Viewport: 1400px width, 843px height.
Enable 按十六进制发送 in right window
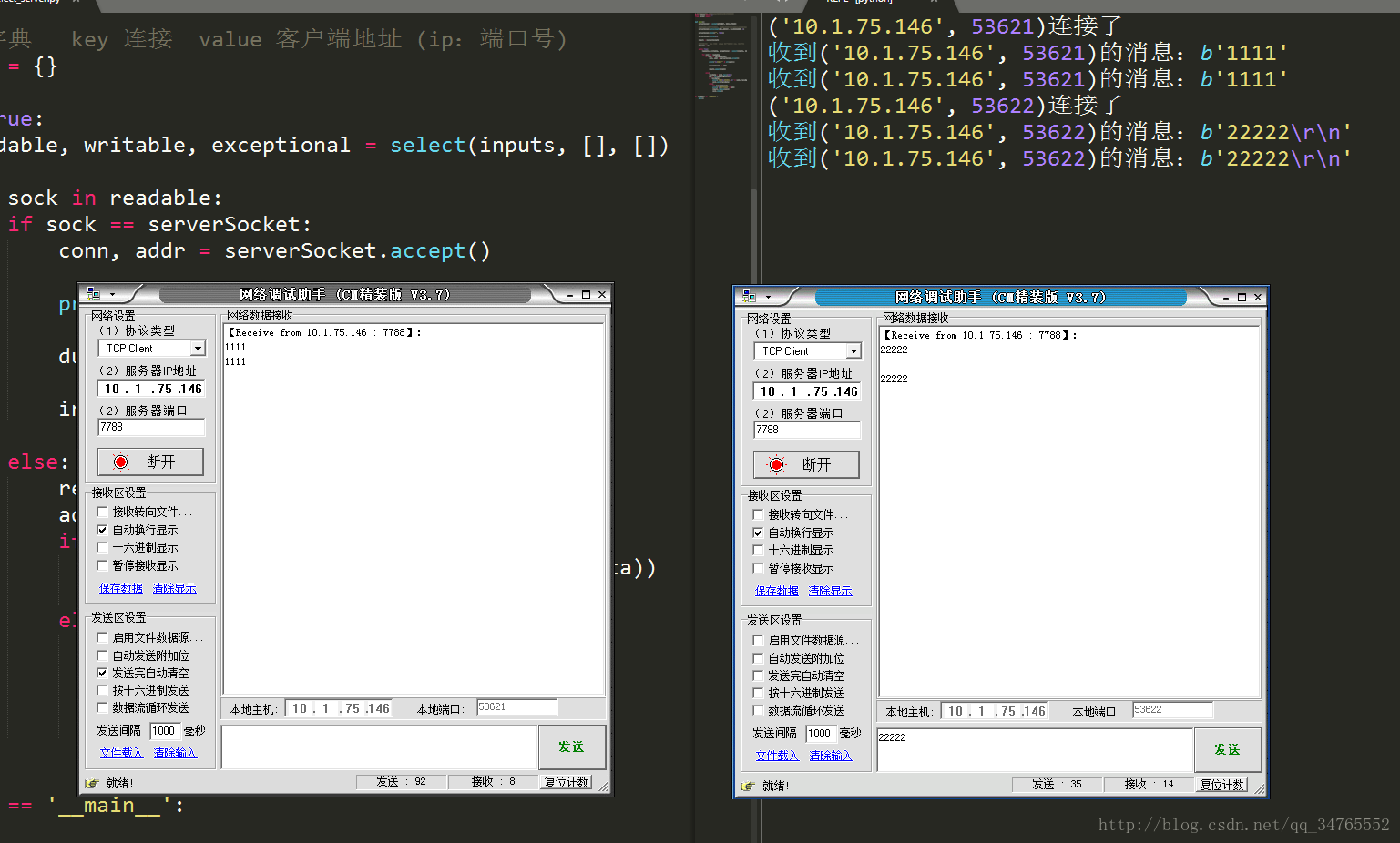pyautogui.click(x=758, y=693)
